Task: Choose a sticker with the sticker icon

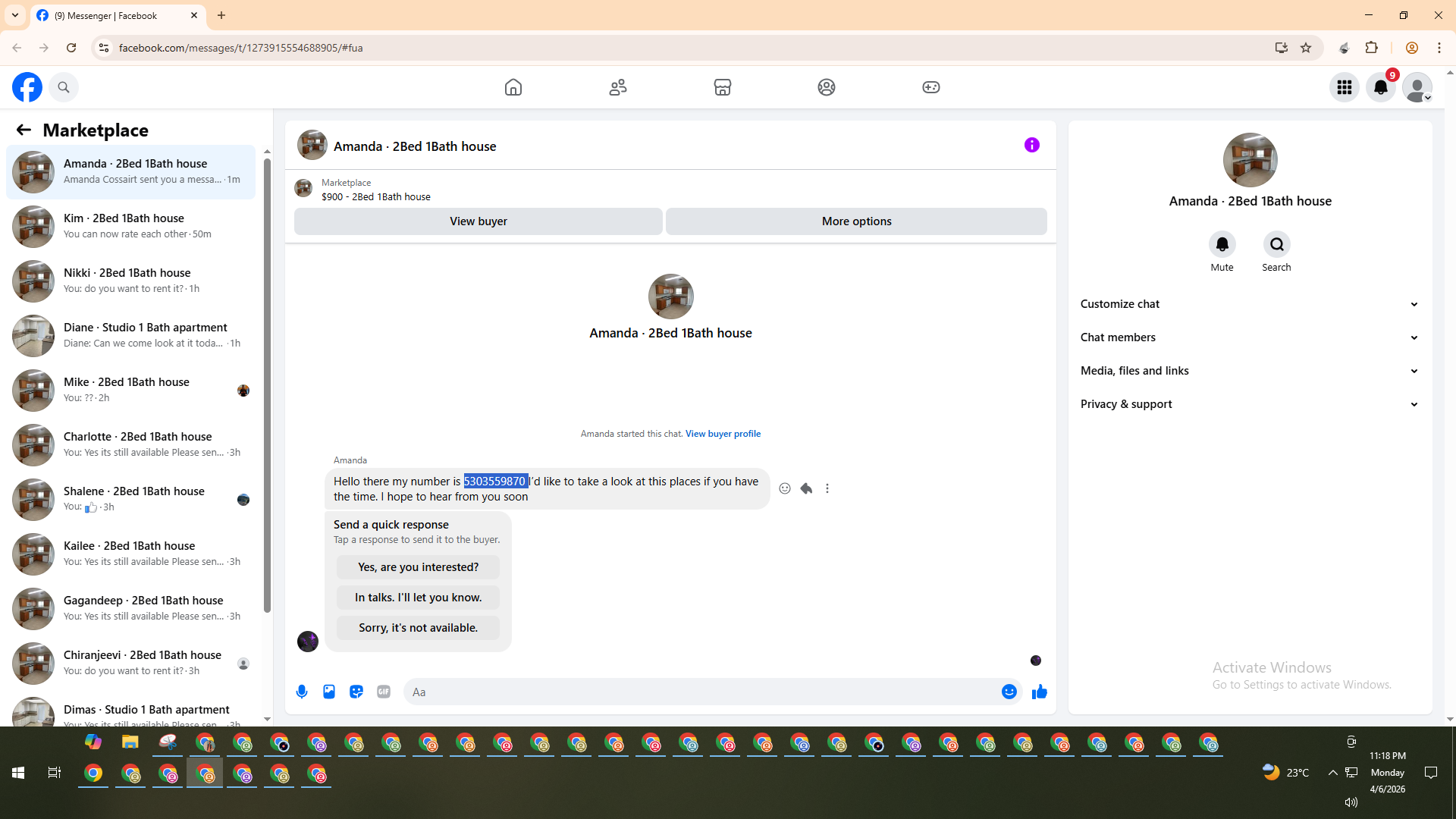Action: coord(356,692)
